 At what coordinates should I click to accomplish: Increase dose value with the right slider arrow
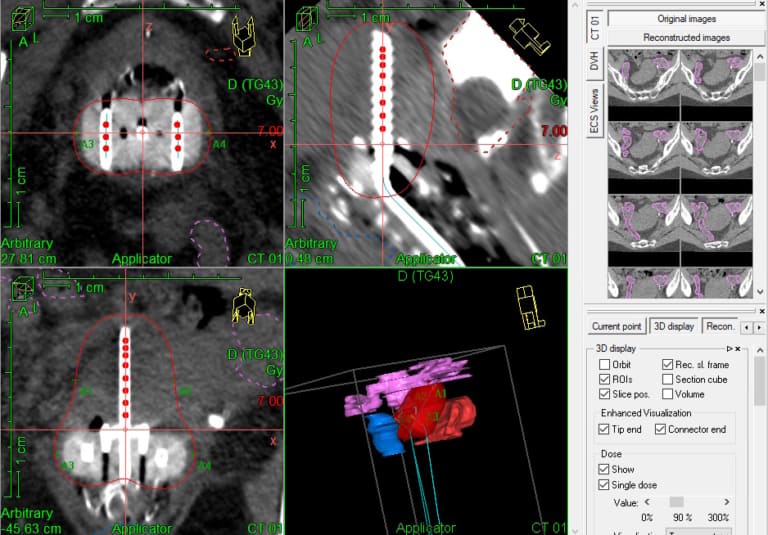(x=727, y=502)
